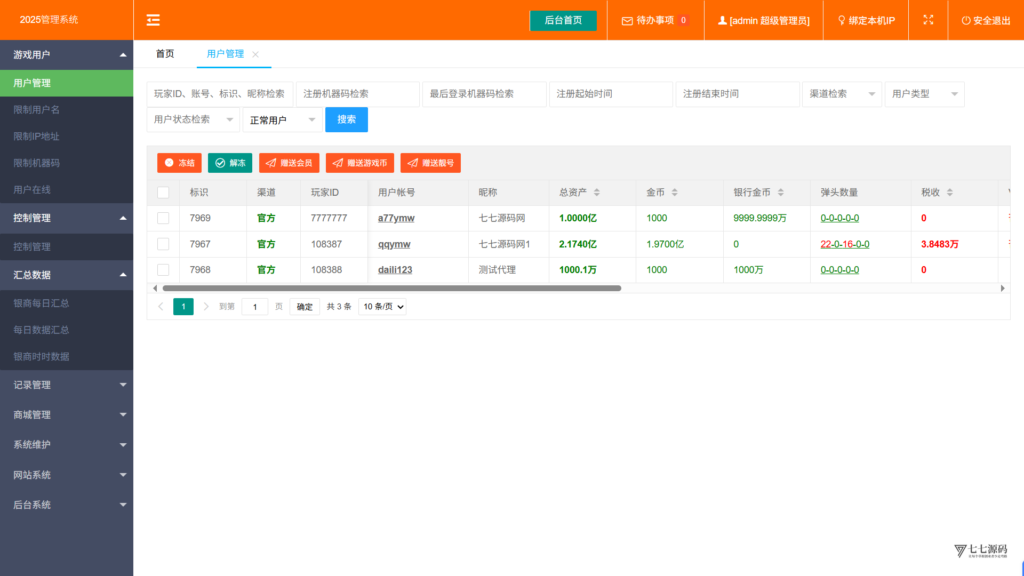1024x576 pixels.
Task: Open 每日数据汇总 in sidebar
Action: (x=67, y=330)
